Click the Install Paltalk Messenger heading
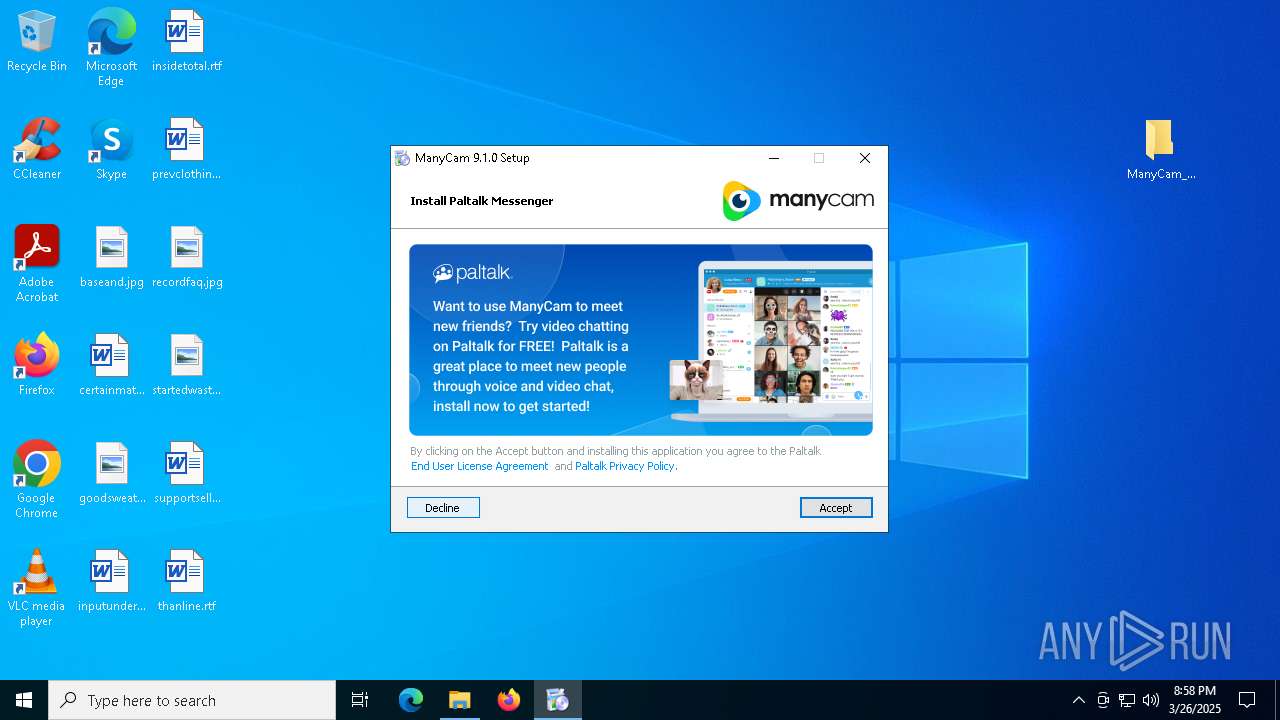This screenshot has width=1280, height=720. (482, 201)
